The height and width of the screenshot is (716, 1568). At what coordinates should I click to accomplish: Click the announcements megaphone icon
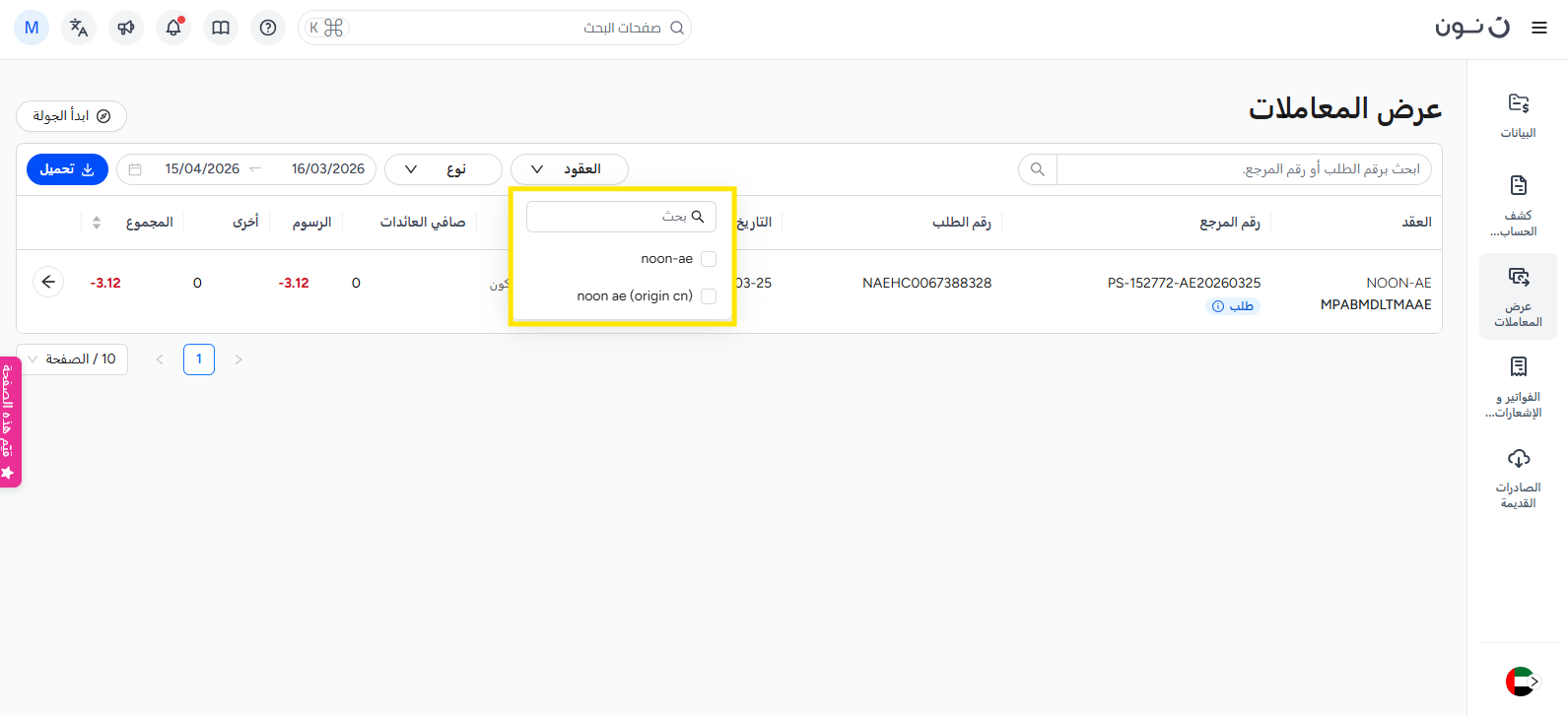coord(126,28)
